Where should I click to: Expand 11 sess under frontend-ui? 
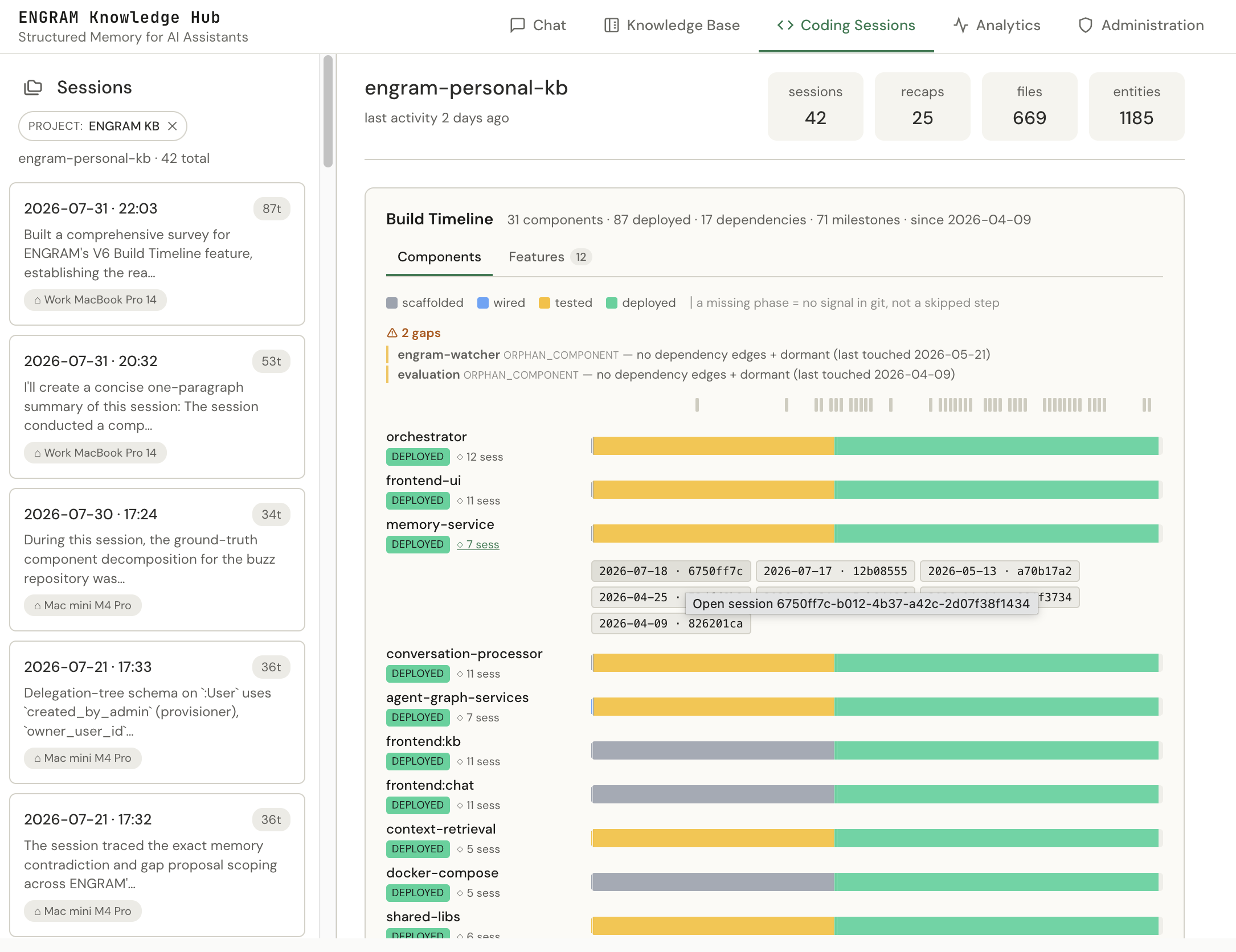point(478,501)
